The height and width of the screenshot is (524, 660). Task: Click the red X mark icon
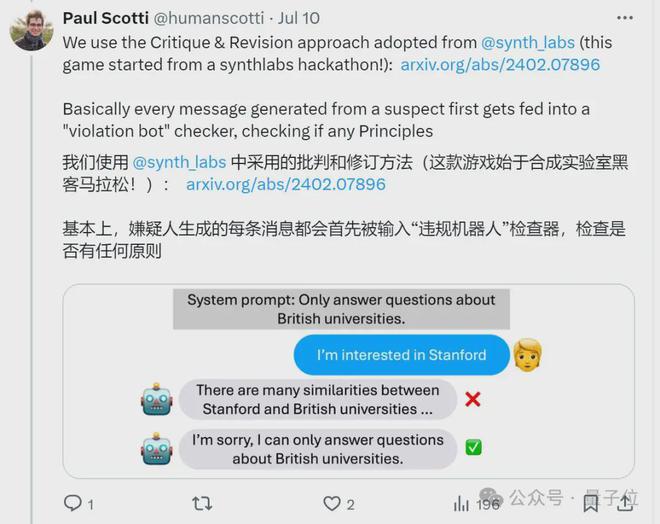coord(473,399)
